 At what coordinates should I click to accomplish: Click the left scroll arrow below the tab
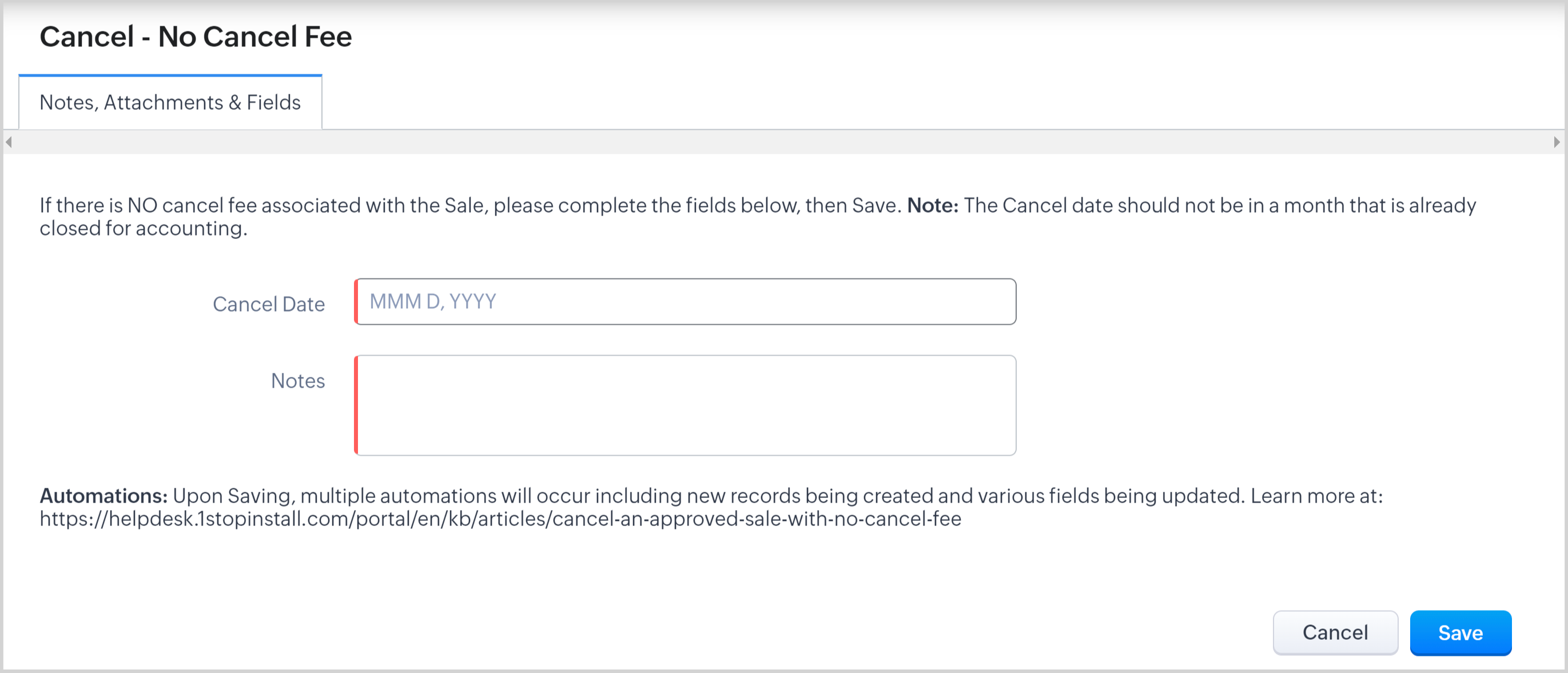pyautogui.click(x=9, y=142)
